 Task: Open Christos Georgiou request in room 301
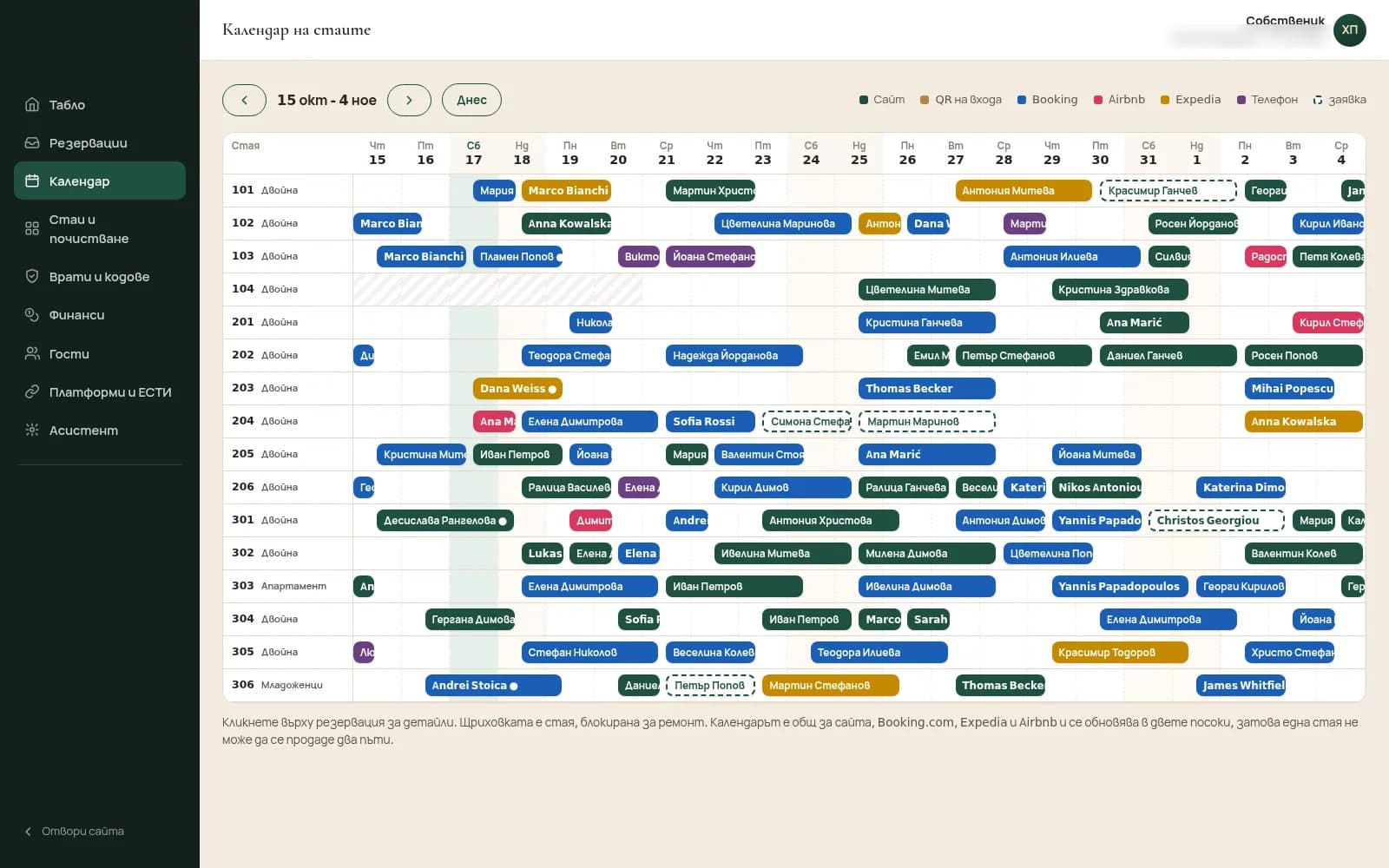[x=1216, y=521]
